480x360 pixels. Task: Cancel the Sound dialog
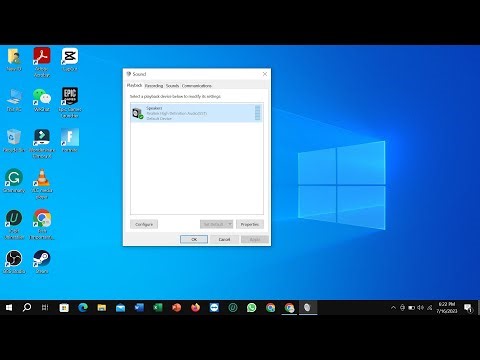tap(224, 239)
